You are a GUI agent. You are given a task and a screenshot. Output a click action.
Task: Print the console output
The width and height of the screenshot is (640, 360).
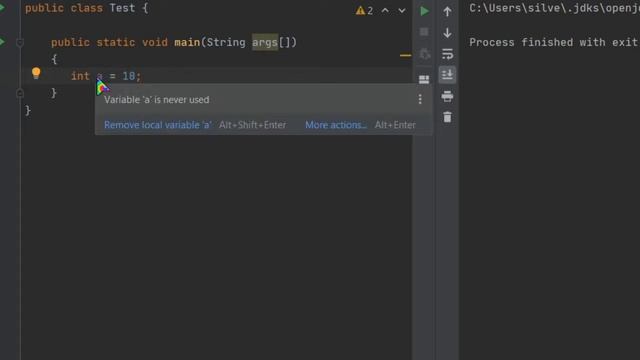click(447, 96)
